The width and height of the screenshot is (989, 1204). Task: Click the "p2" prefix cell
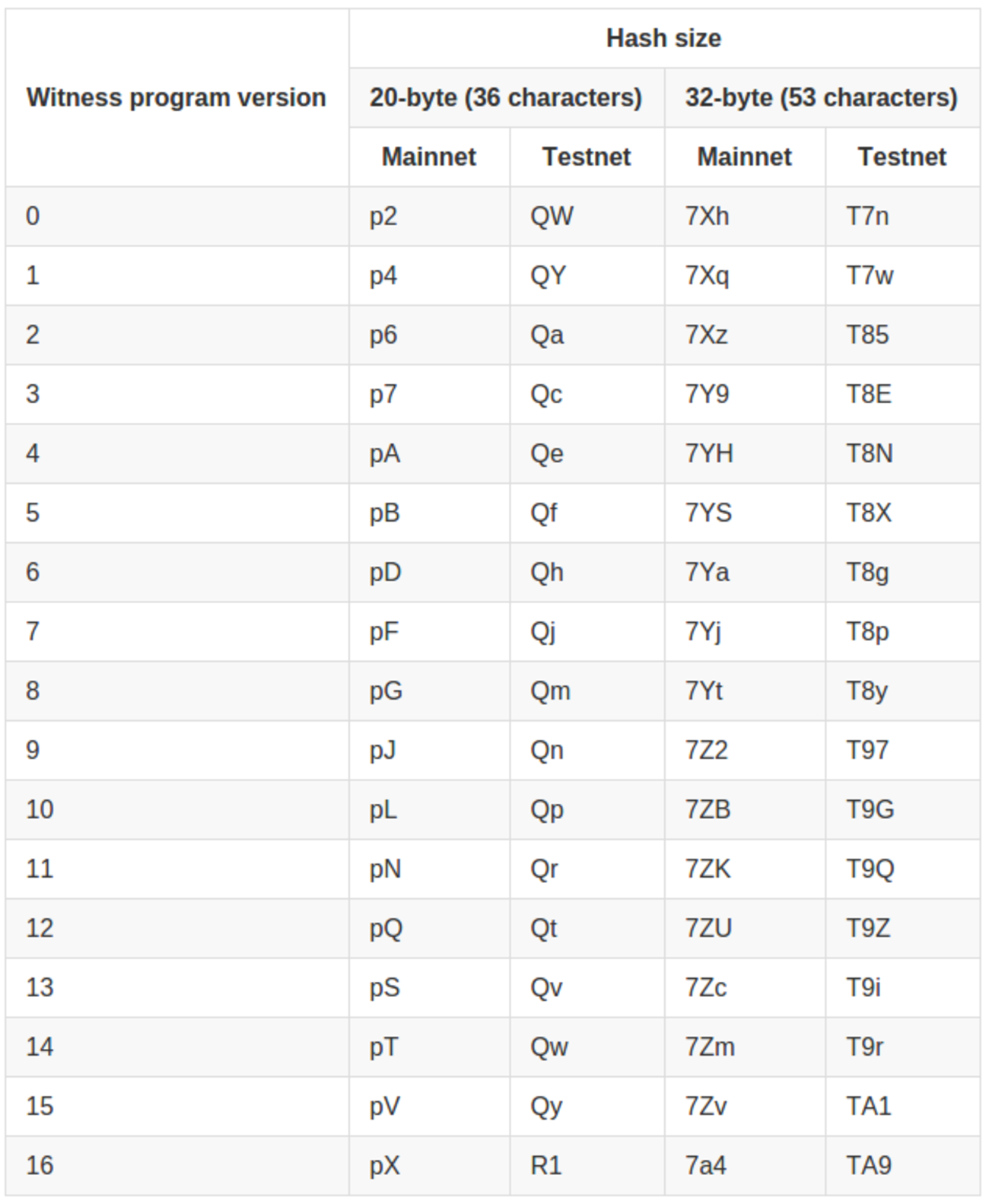(x=383, y=216)
